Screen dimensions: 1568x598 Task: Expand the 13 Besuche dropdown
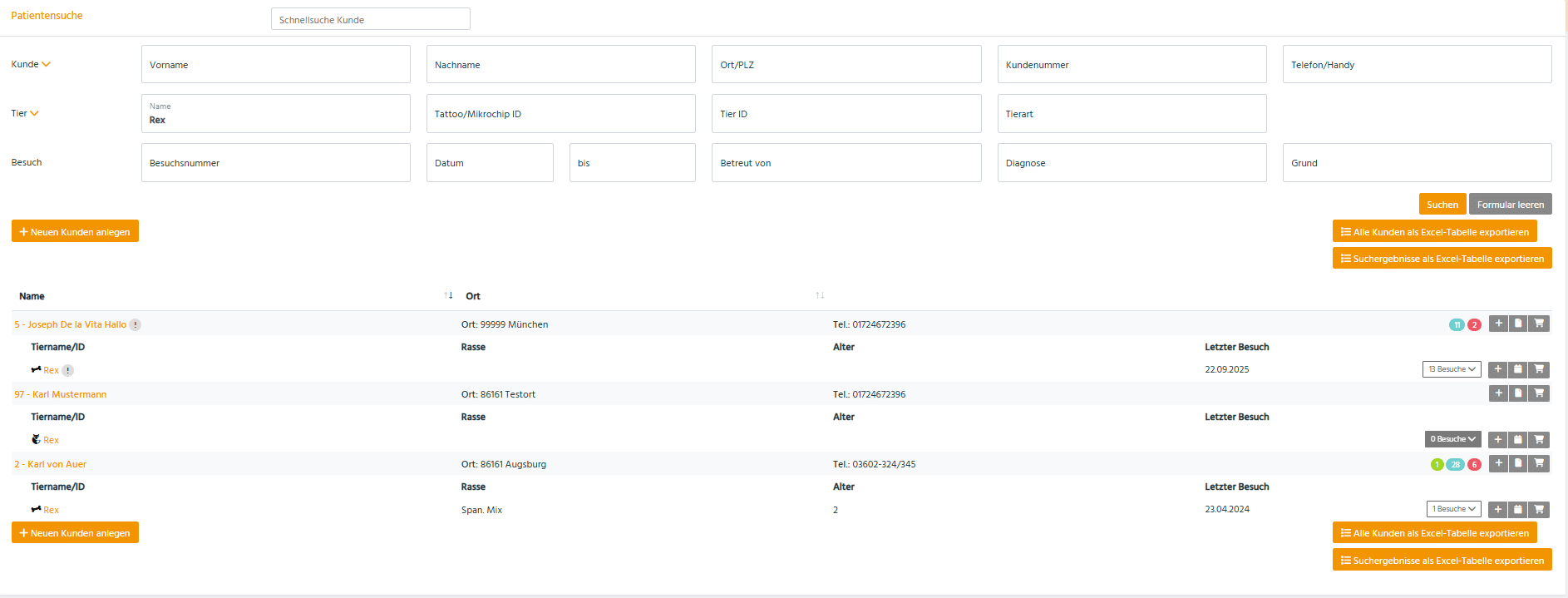pyautogui.click(x=1452, y=369)
